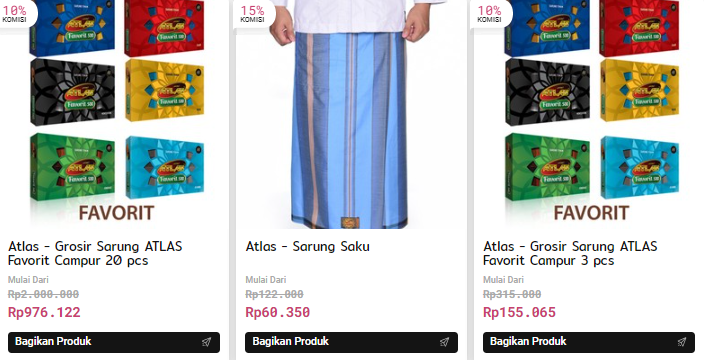
Task: Click the Rp155.065 discounted price
Action: [x=519, y=312]
